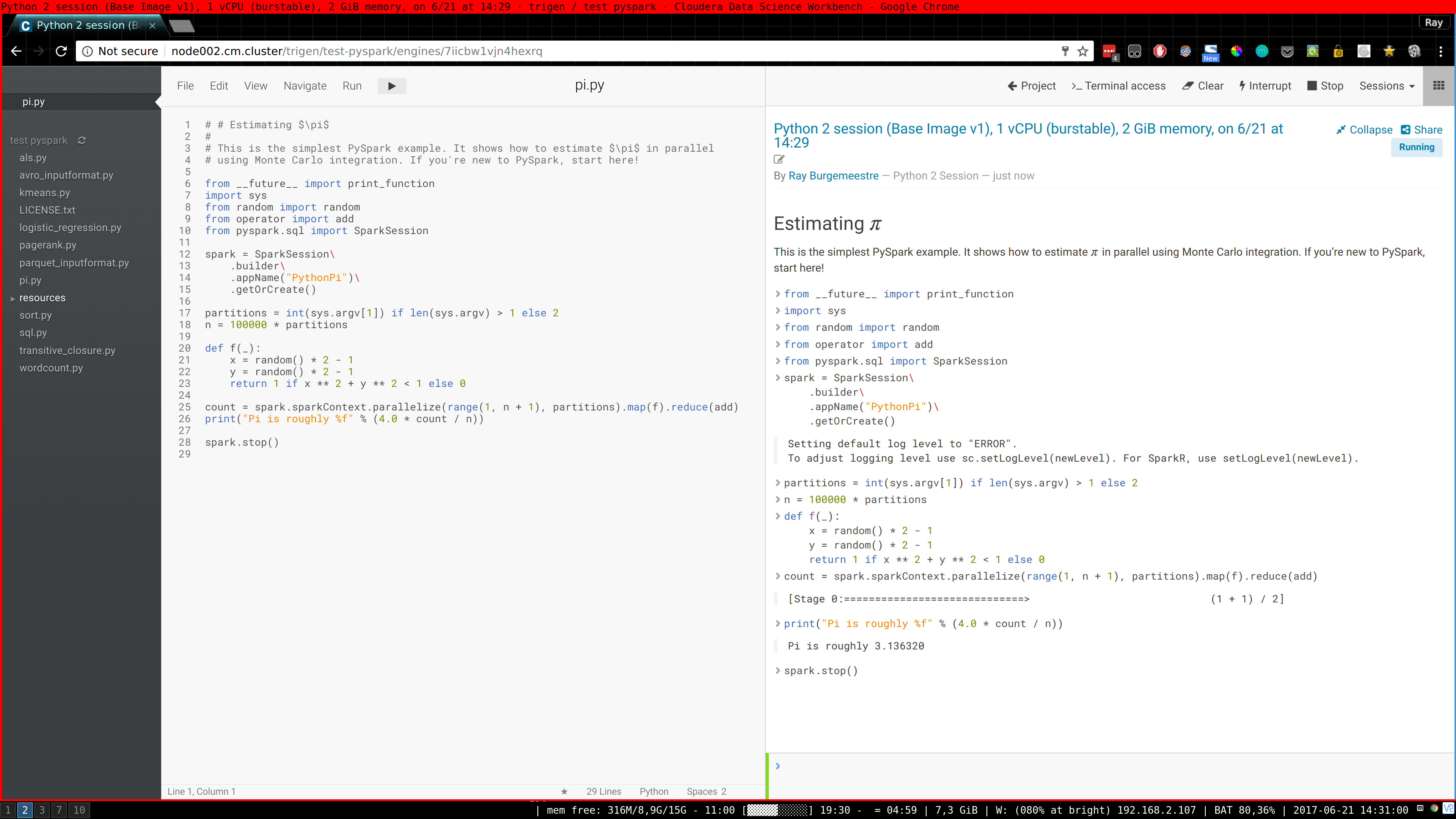Switch to workspace 1 in the taskbar
The height and width of the screenshot is (819, 1456).
point(8,810)
